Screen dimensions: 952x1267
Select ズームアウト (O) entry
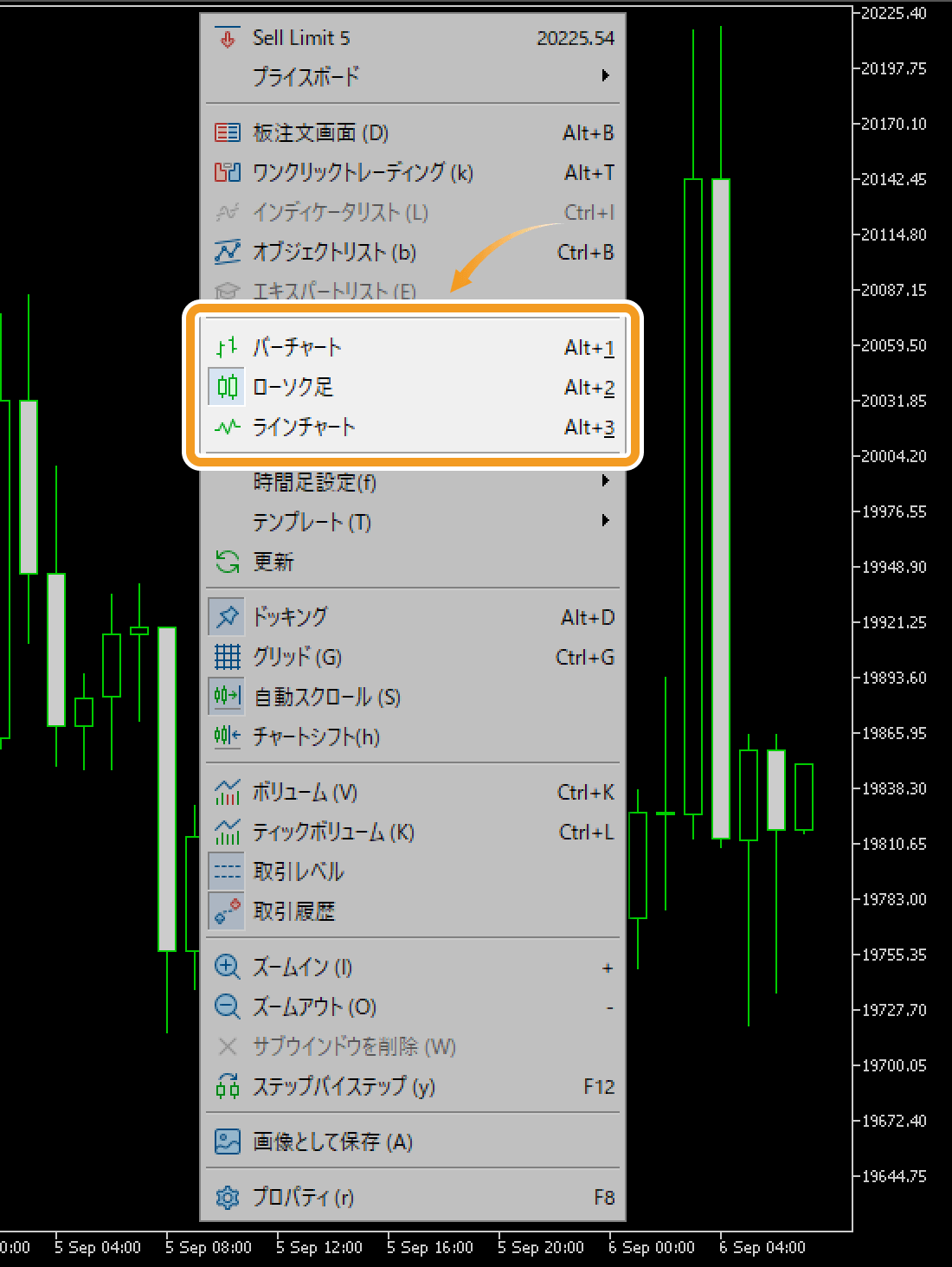[x=413, y=1007]
